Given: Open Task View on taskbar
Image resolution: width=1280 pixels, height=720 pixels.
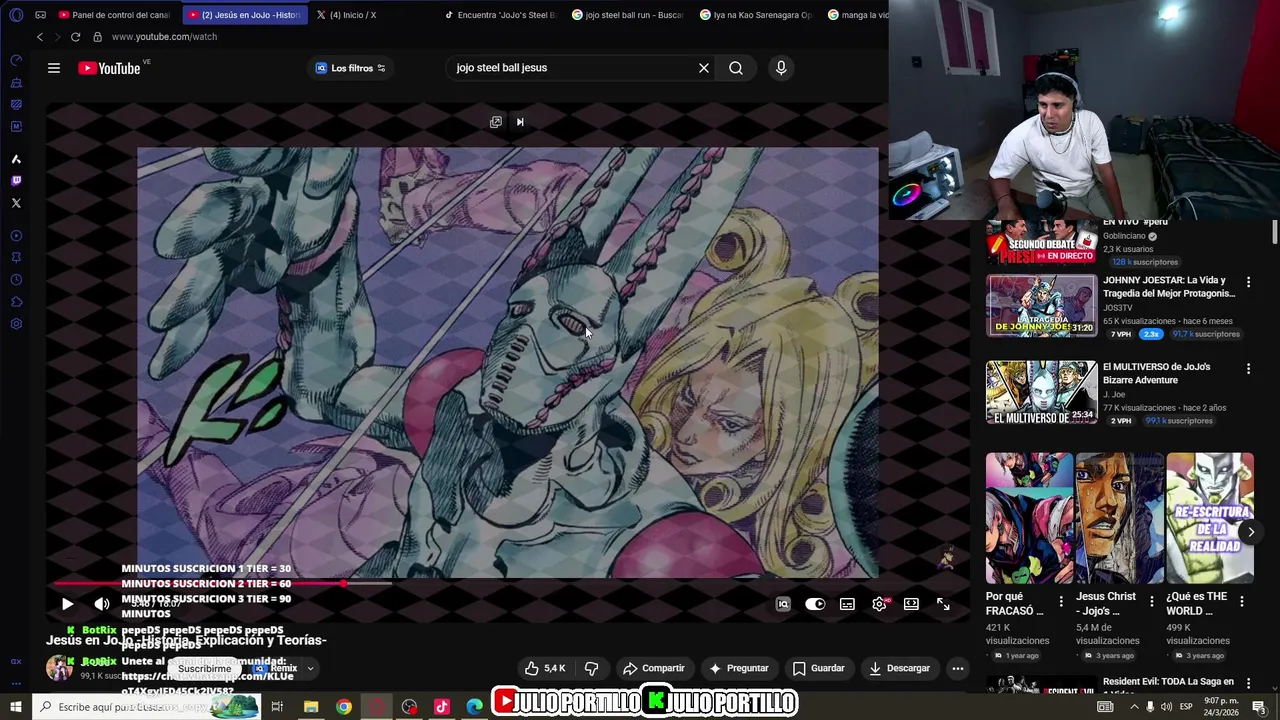Looking at the screenshot, I should pos(277,707).
